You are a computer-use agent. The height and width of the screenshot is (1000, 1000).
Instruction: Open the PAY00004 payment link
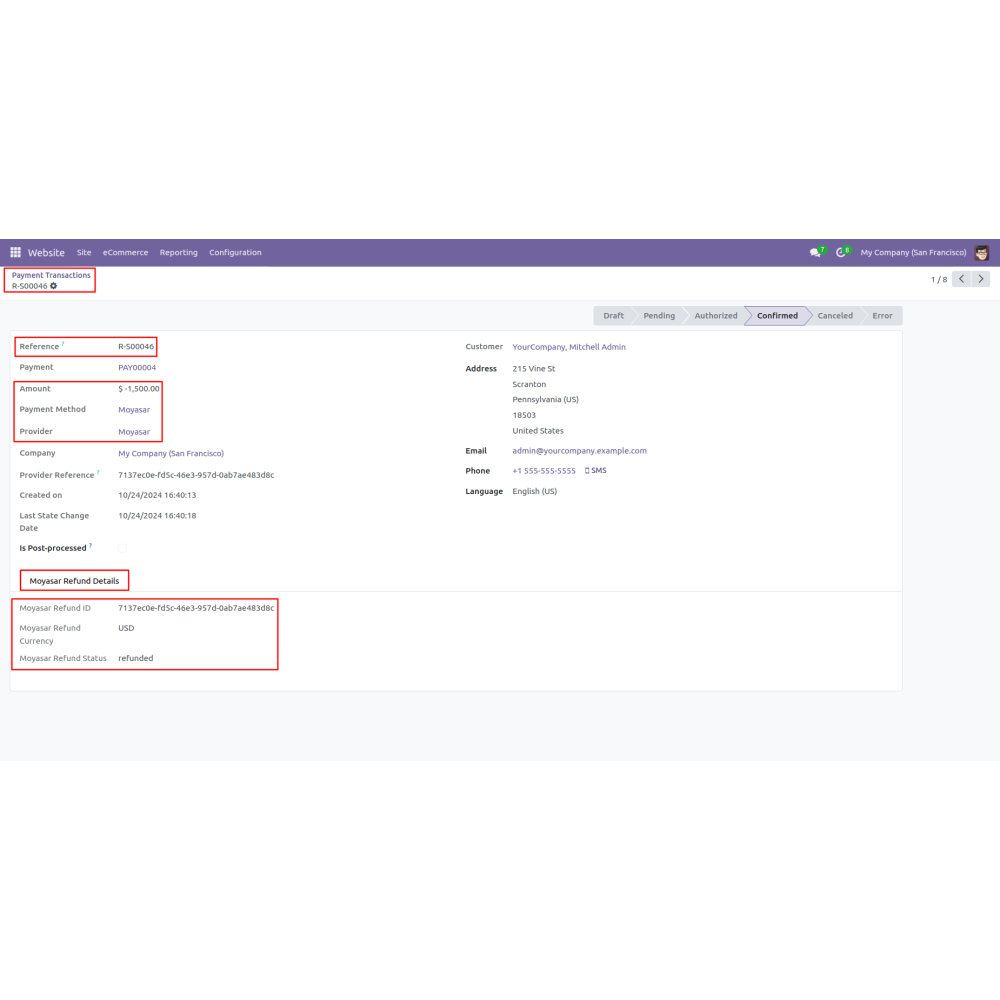pos(137,367)
